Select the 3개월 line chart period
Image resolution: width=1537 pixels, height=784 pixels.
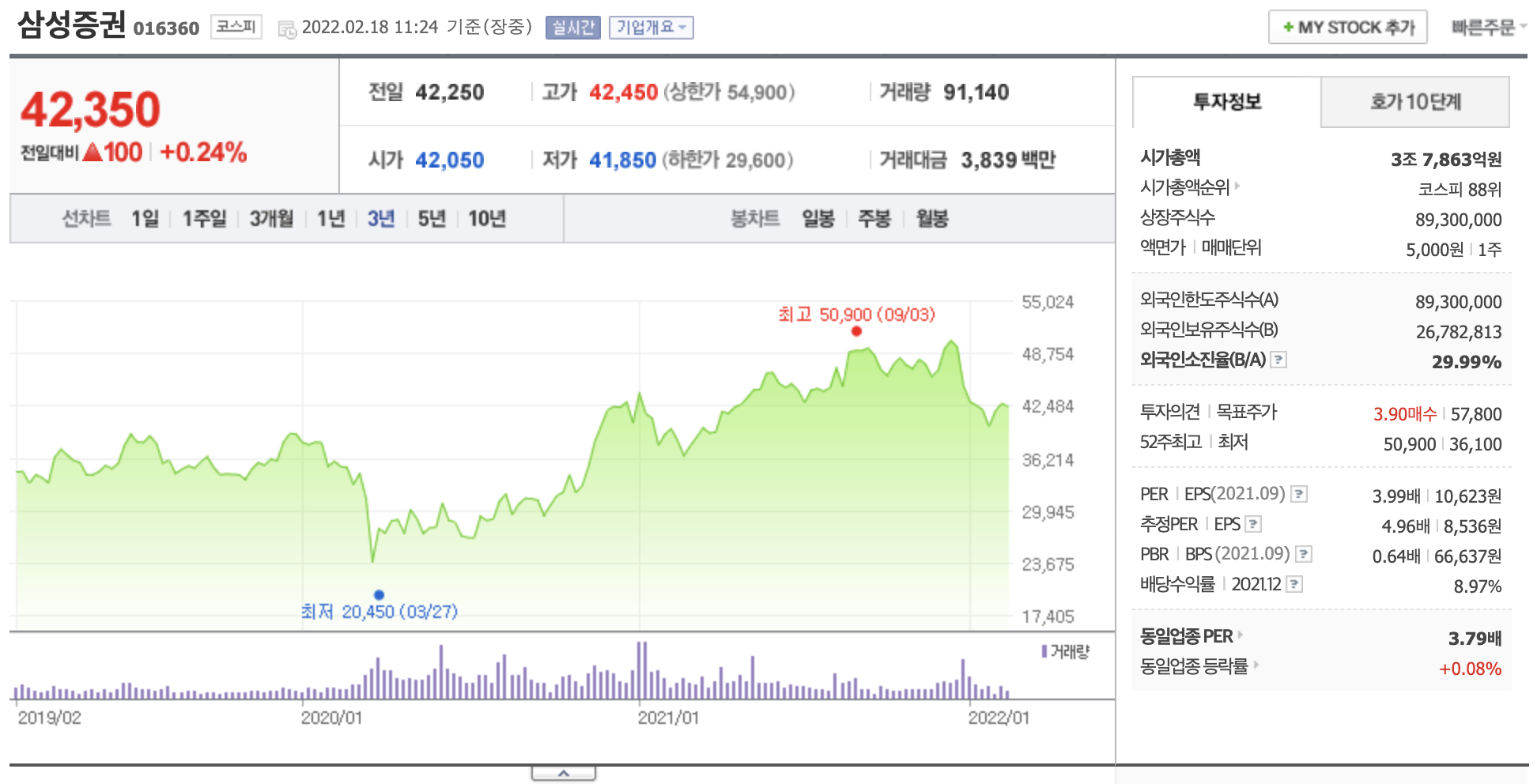tap(271, 218)
